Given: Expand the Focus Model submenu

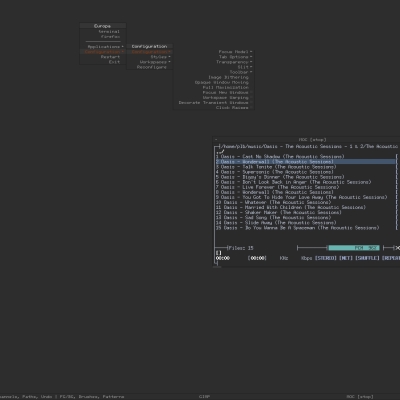Looking at the screenshot, I should [x=213, y=52].
